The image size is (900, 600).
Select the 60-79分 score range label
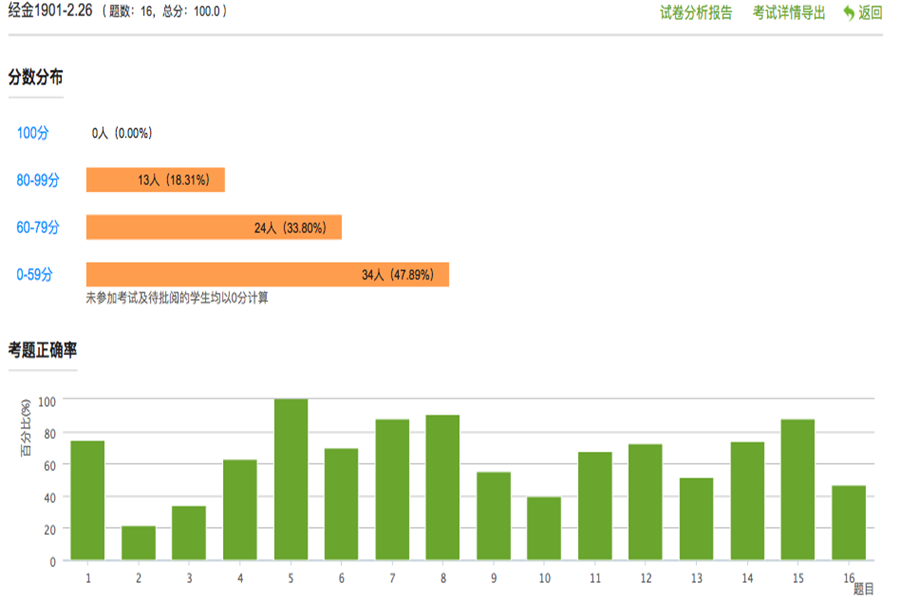click(x=38, y=227)
